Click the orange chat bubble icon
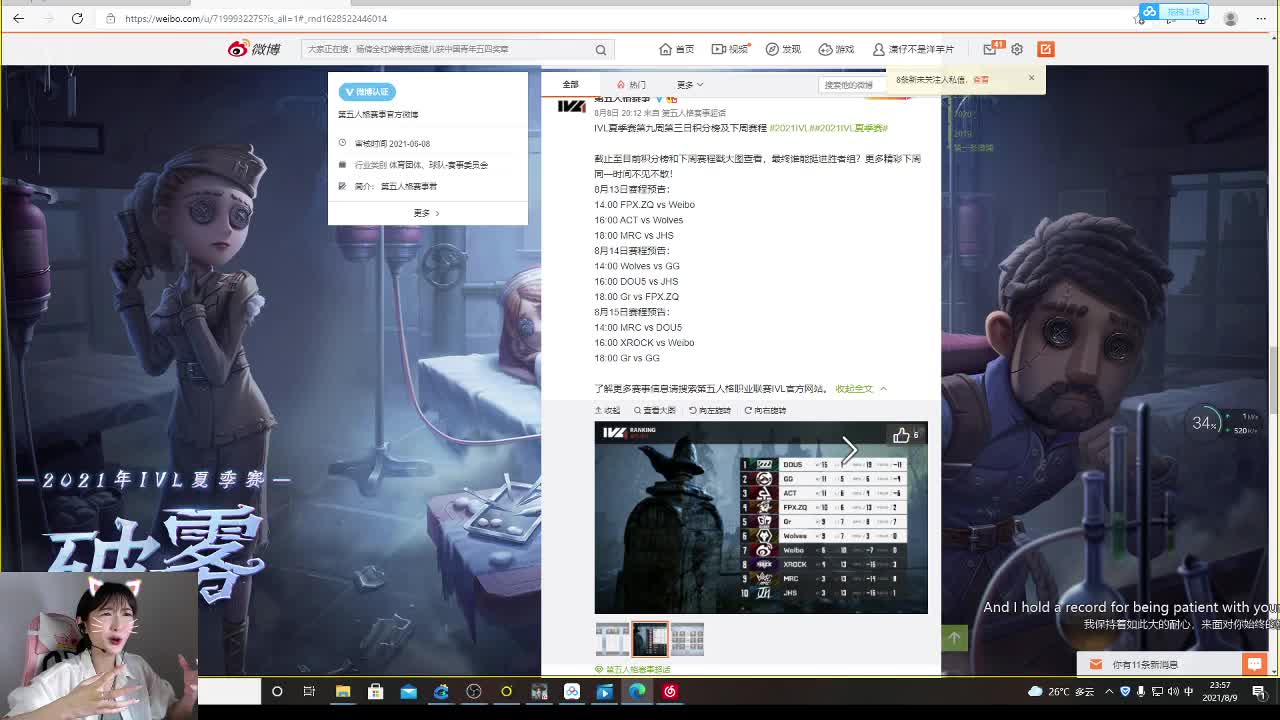This screenshot has width=1280, height=720. (1254, 664)
